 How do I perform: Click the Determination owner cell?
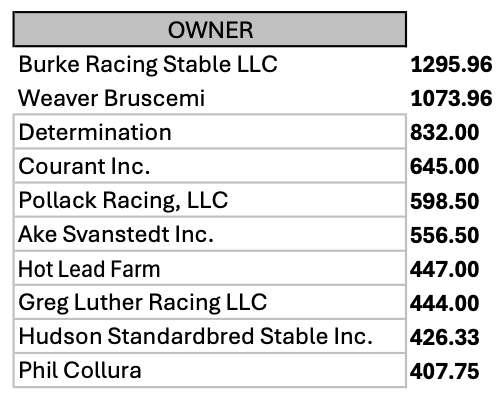tap(210, 132)
